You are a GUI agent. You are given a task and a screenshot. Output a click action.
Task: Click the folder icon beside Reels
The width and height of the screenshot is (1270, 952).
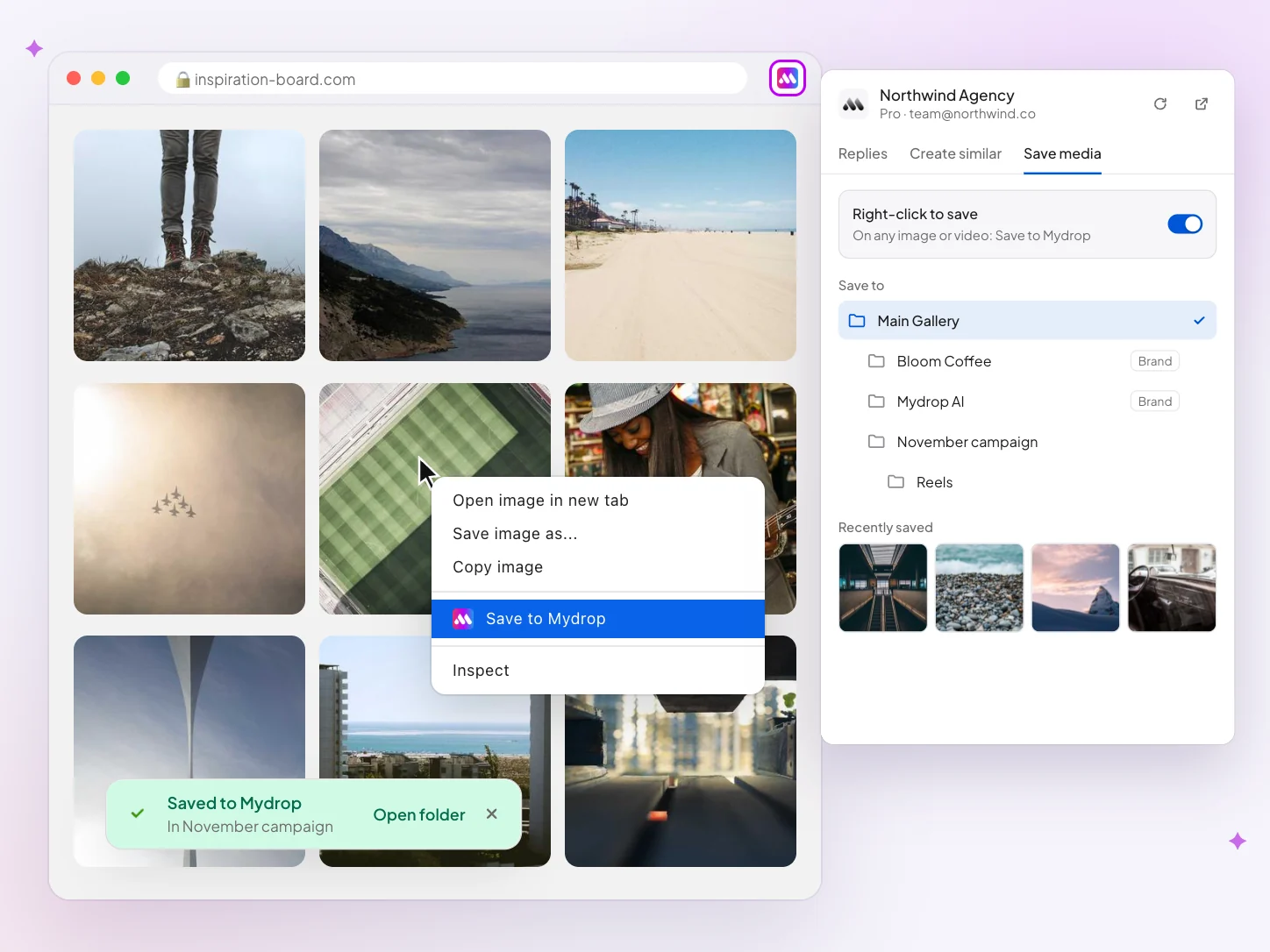pyautogui.click(x=895, y=482)
